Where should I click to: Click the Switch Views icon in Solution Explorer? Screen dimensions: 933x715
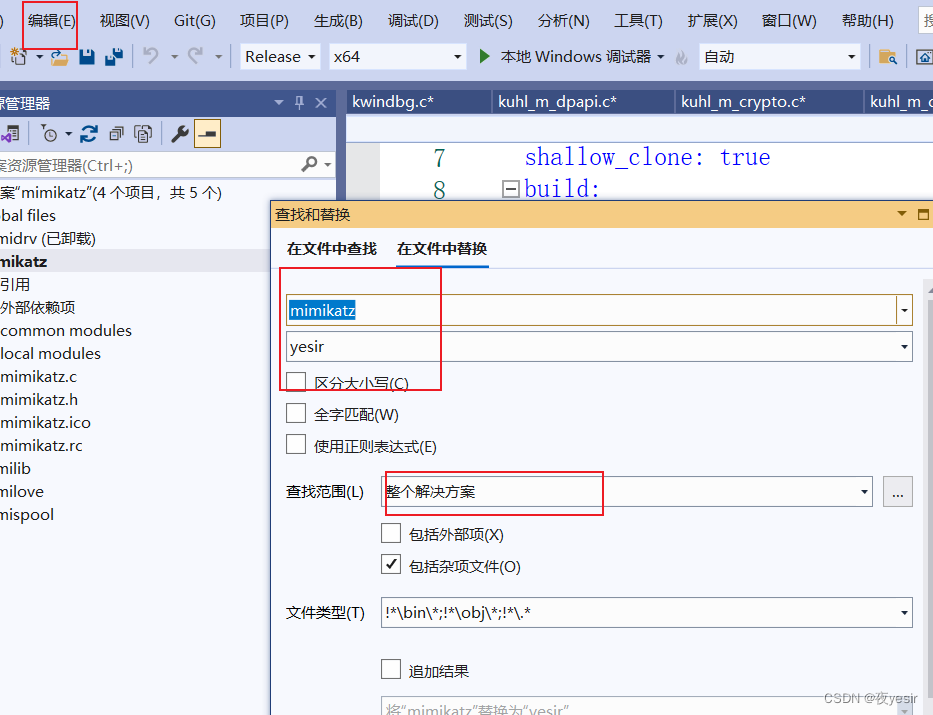[10, 134]
